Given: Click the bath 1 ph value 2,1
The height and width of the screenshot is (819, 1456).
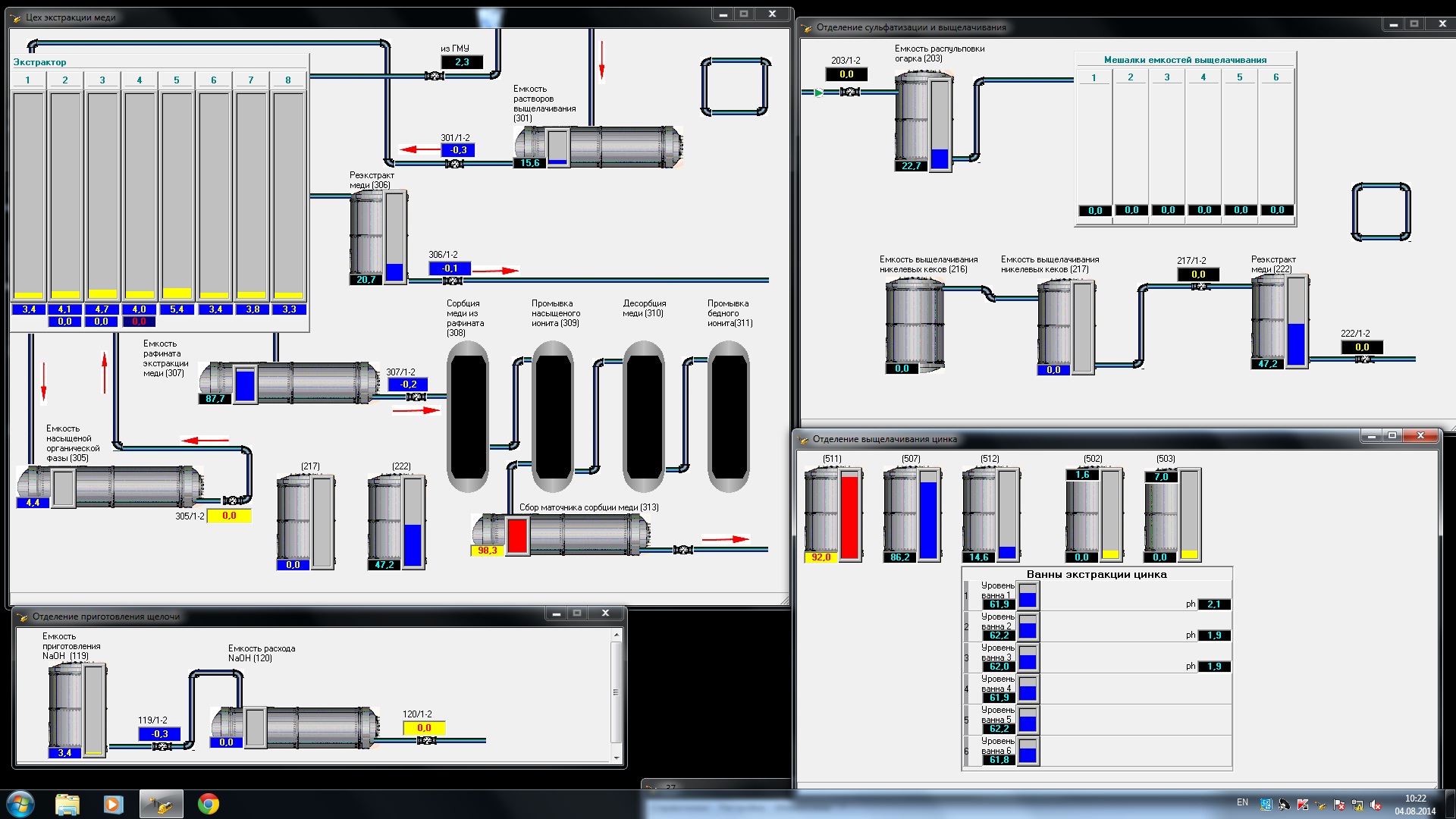Looking at the screenshot, I should point(1214,604).
